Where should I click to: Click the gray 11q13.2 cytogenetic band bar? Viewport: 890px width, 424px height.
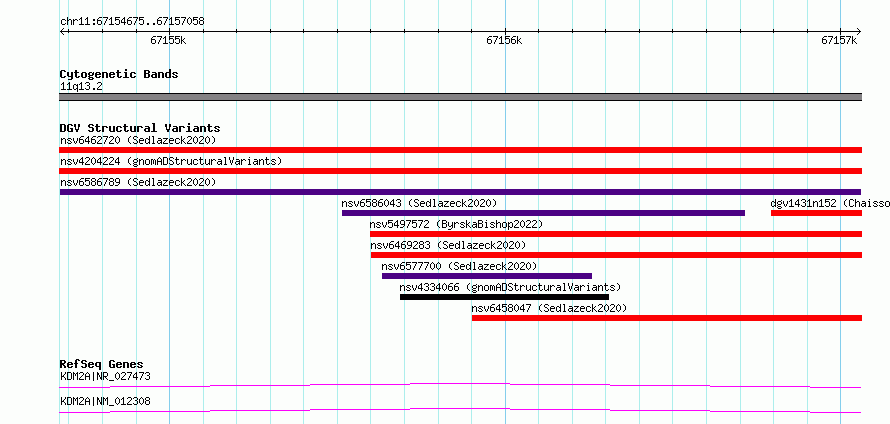(460, 97)
